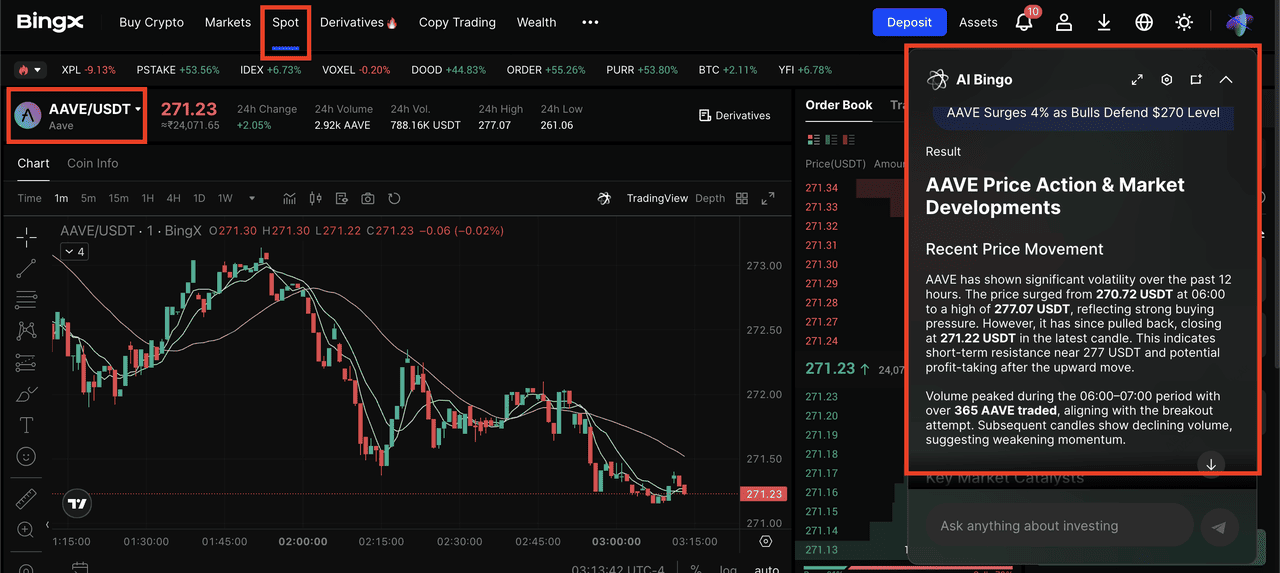Switch chart to Depth view
1280x573 pixels.
710,198
